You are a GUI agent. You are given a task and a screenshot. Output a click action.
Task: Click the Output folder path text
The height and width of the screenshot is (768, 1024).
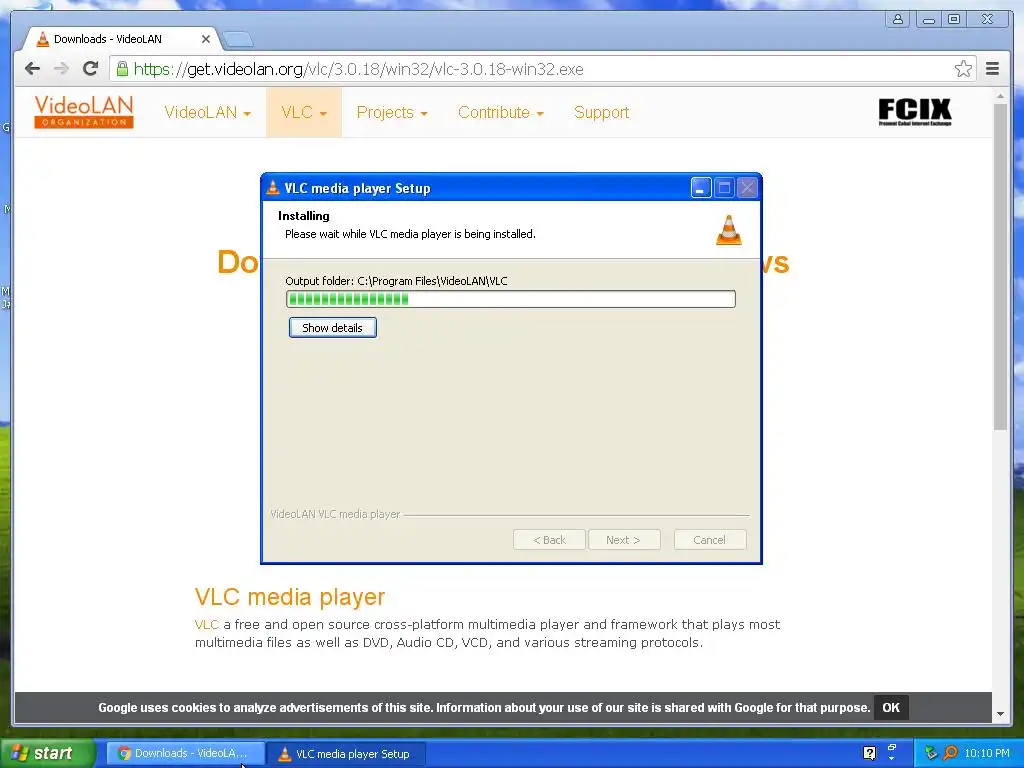point(396,281)
